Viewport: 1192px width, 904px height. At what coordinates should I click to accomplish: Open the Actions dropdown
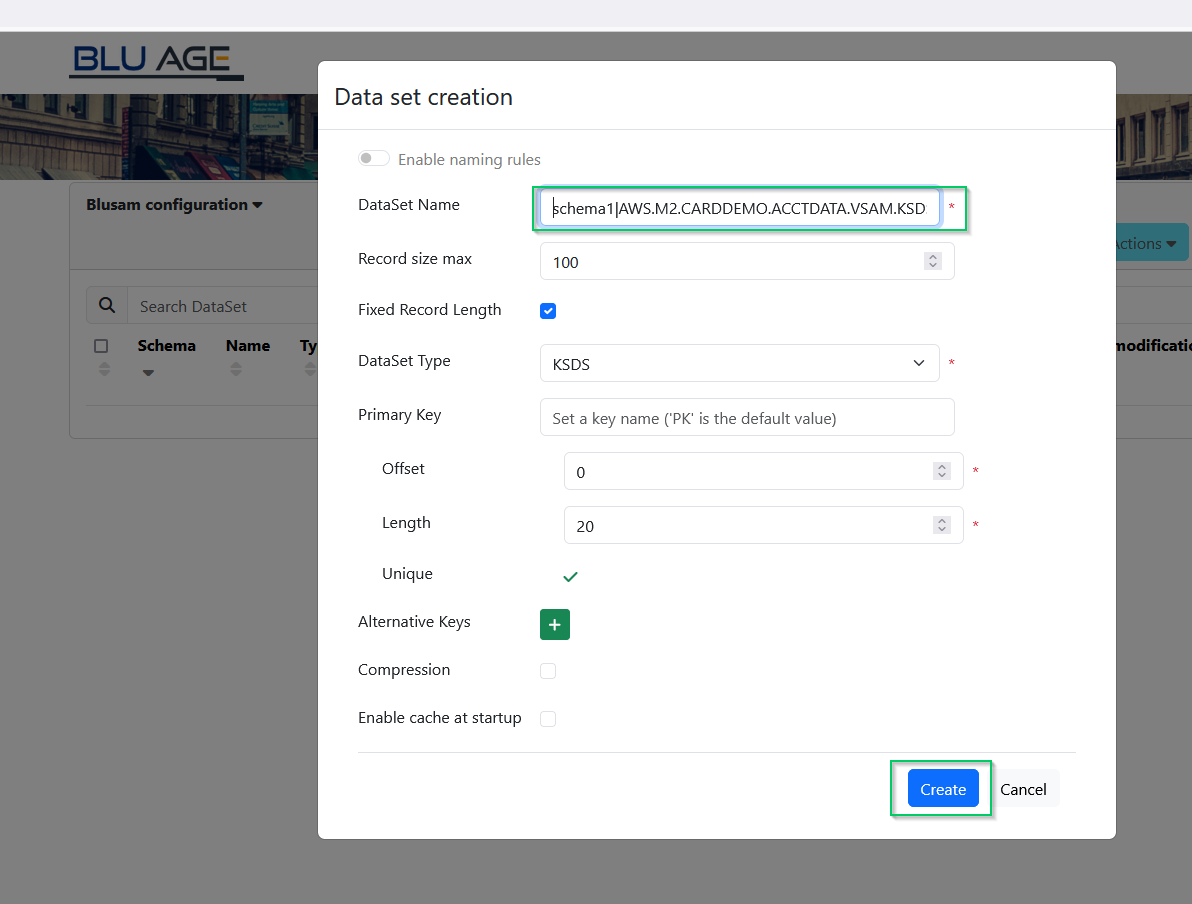[x=1148, y=242]
